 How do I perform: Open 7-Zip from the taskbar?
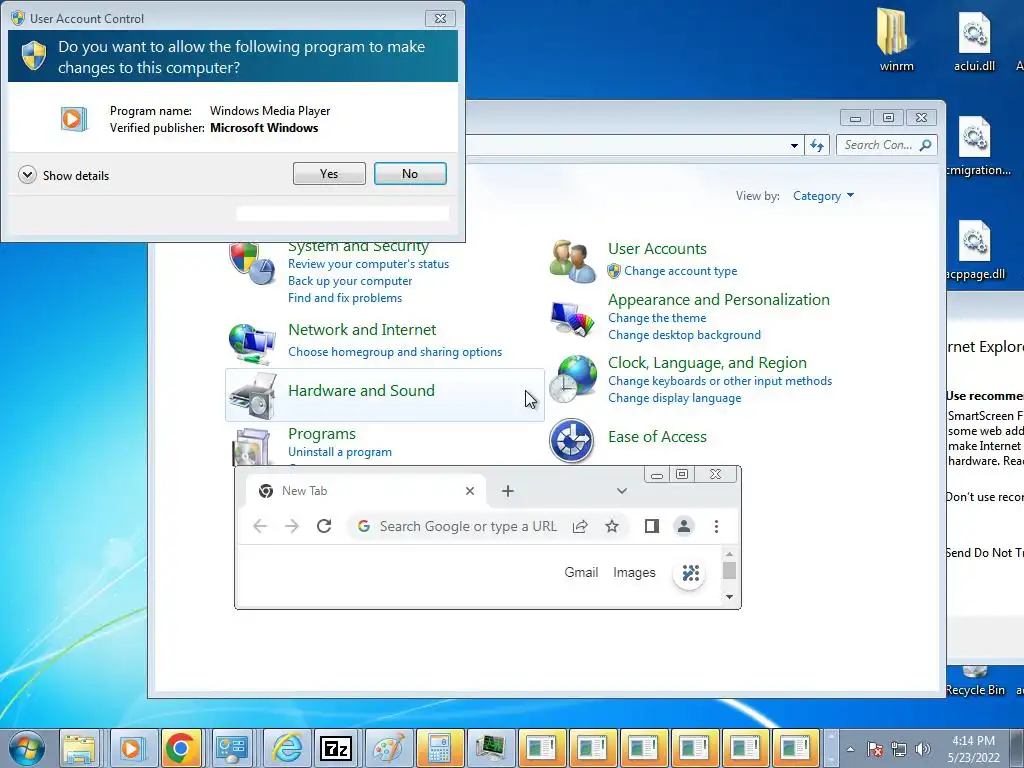click(336, 748)
